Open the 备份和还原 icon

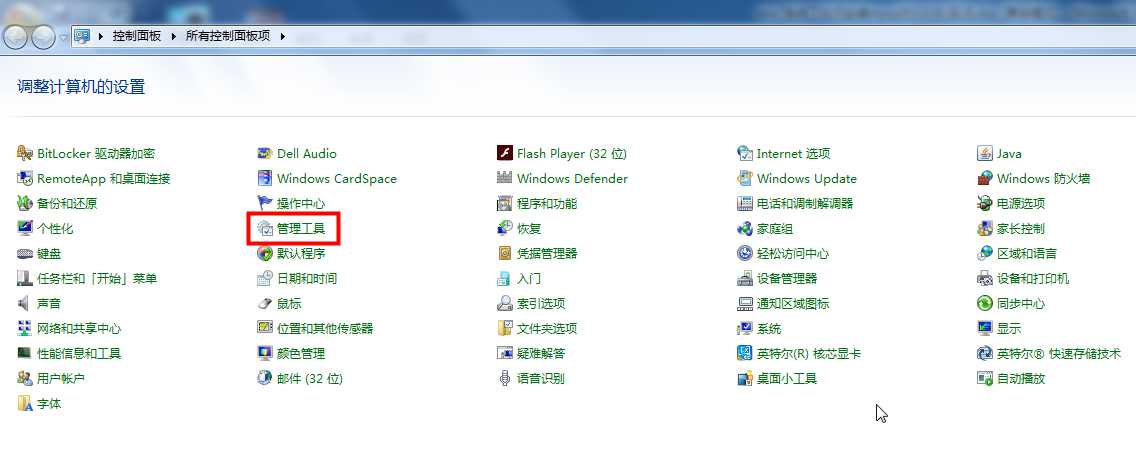pyautogui.click(x=25, y=203)
